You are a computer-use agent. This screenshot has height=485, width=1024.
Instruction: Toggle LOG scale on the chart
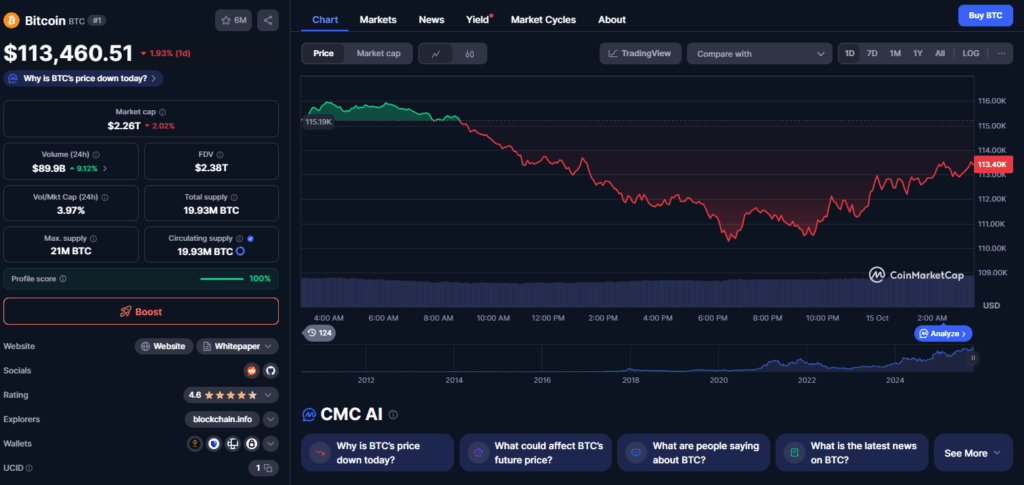[x=970, y=53]
